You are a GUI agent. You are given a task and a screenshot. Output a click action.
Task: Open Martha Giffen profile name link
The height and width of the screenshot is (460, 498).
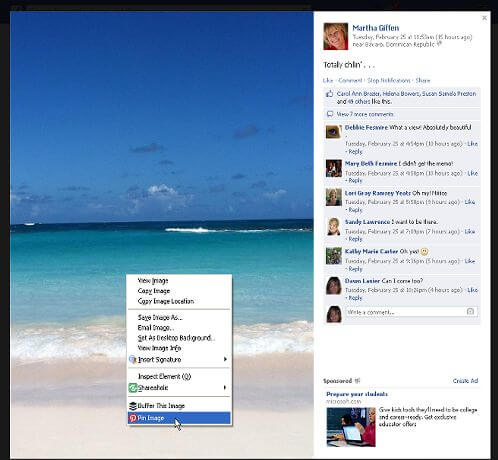coord(376,28)
